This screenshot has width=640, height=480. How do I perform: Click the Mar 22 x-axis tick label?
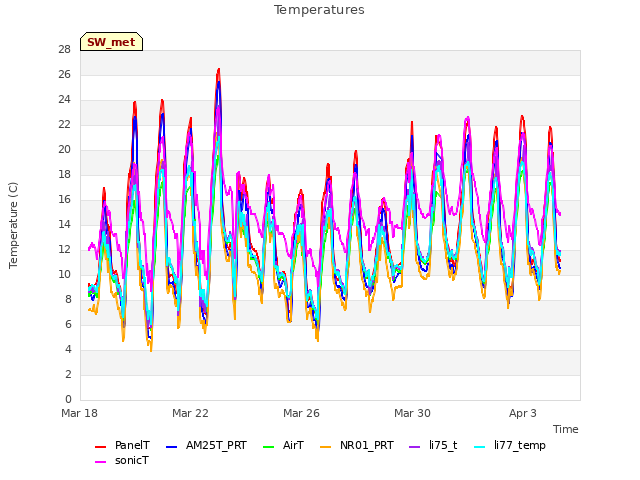point(190,413)
